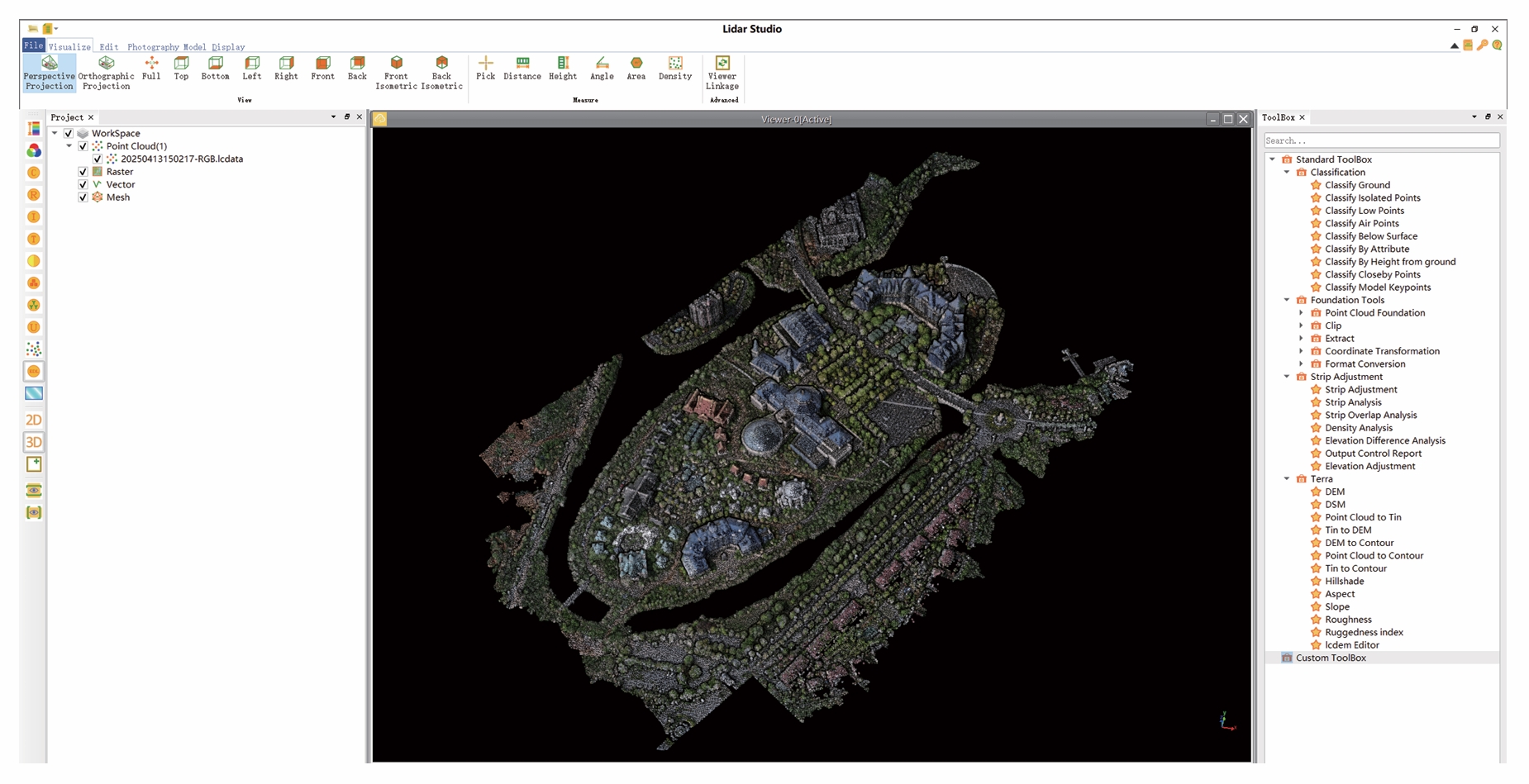The height and width of the screenshot is (784, 1529).
Task: Expand the Clip toolbox node
Action: point(1301,325)
